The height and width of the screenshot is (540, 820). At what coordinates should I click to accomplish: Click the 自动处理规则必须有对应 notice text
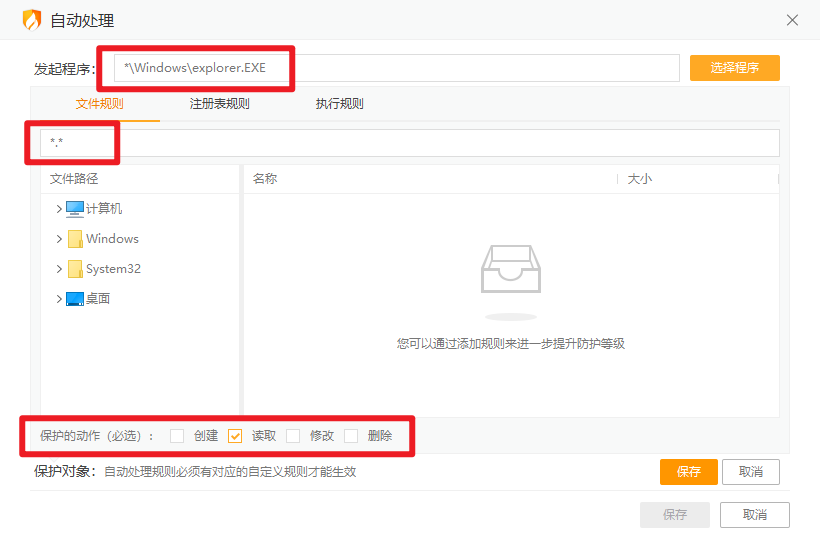click(230, 472)
